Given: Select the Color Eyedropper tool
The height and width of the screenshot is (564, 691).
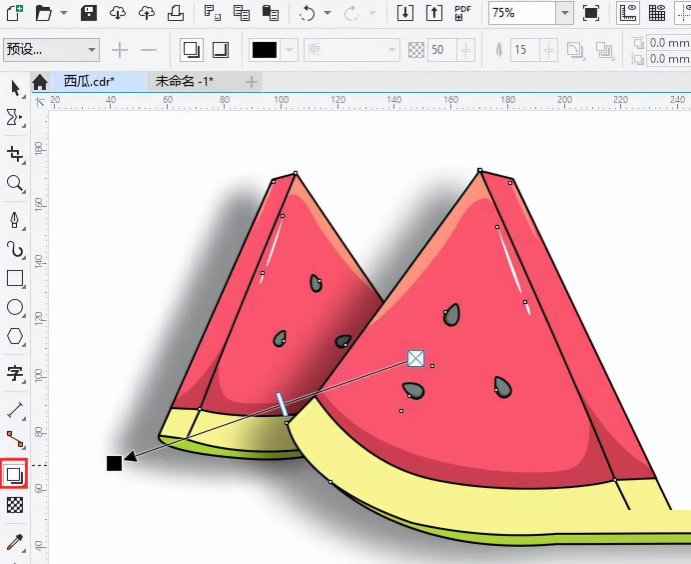Looking at the screenshot, I should pos(15,542).
